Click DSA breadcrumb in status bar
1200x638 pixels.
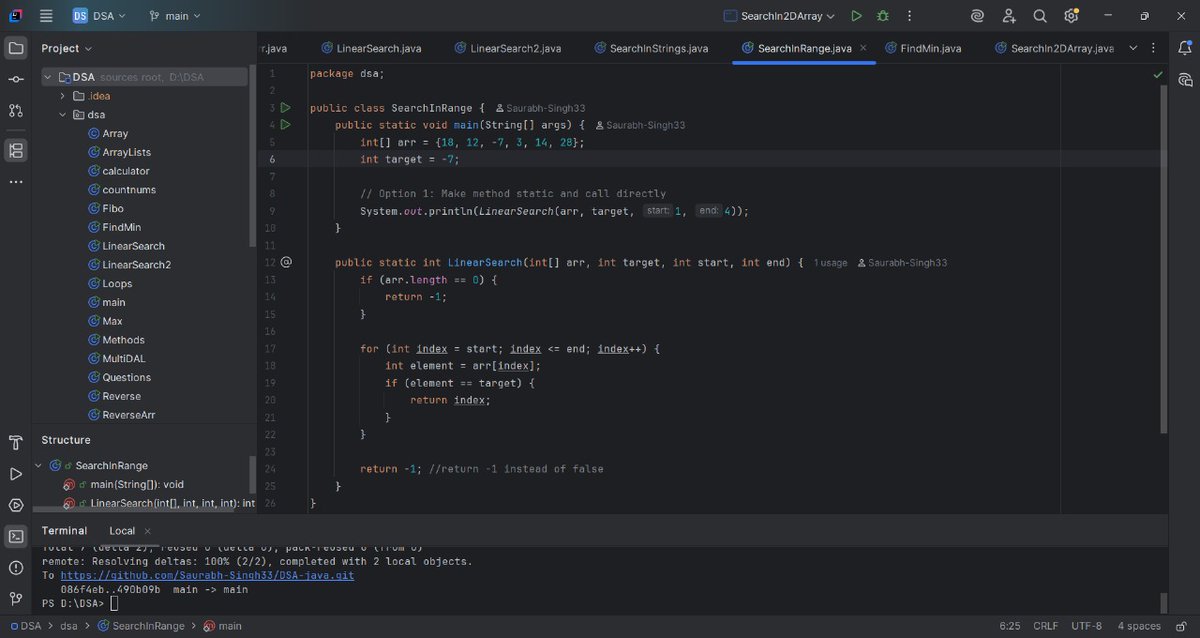click(25, 626)
